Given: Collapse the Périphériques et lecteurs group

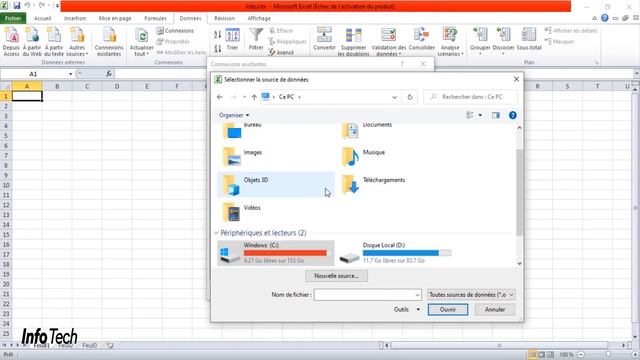Looking at the screenshot, I should [216, 233].
